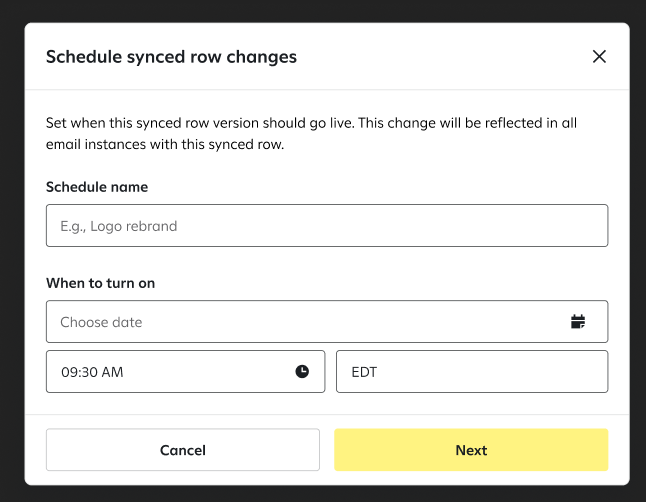The height and width of the screenshot is (502, 646).
Task: Click the "Schedule name" field label
Action: pyautogui.click(x=97, y=187)
